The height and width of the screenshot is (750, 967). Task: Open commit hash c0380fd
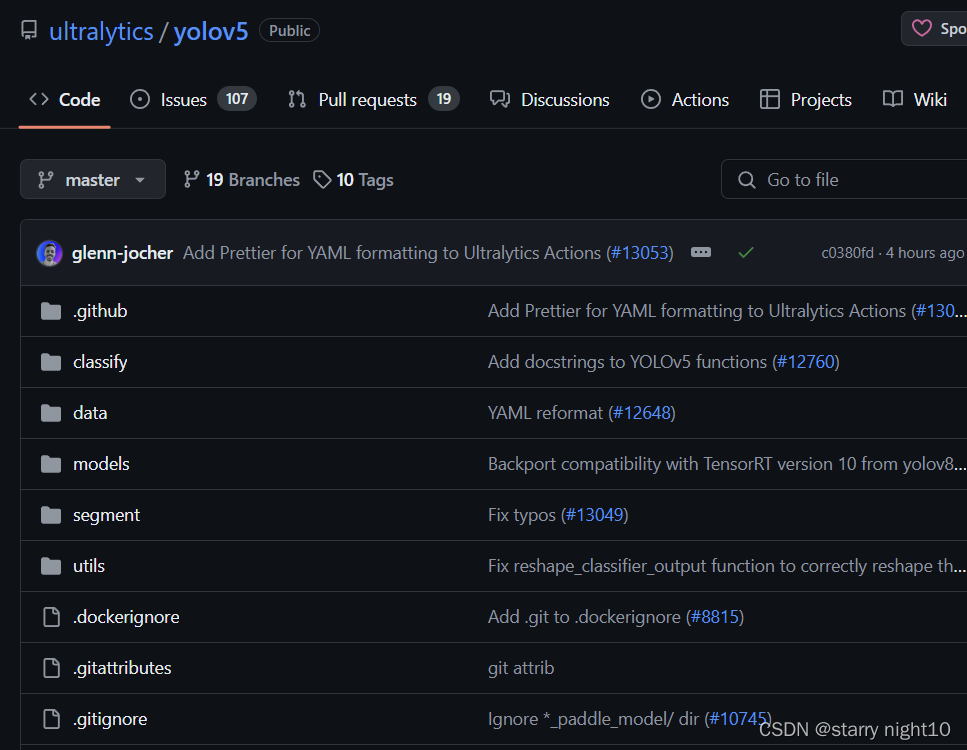pos(847,253)
